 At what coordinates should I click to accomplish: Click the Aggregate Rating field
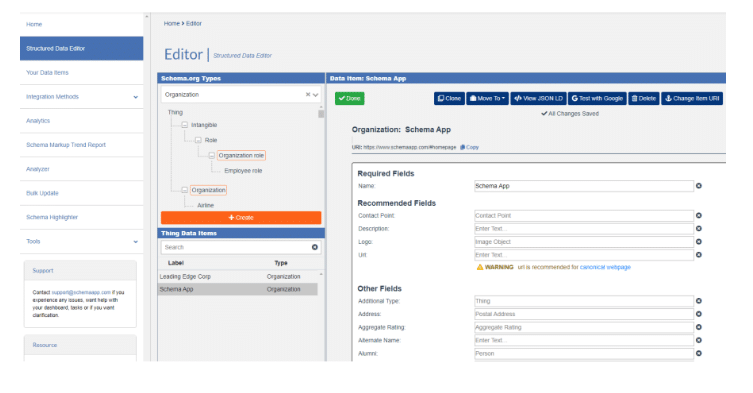(584, 327)
